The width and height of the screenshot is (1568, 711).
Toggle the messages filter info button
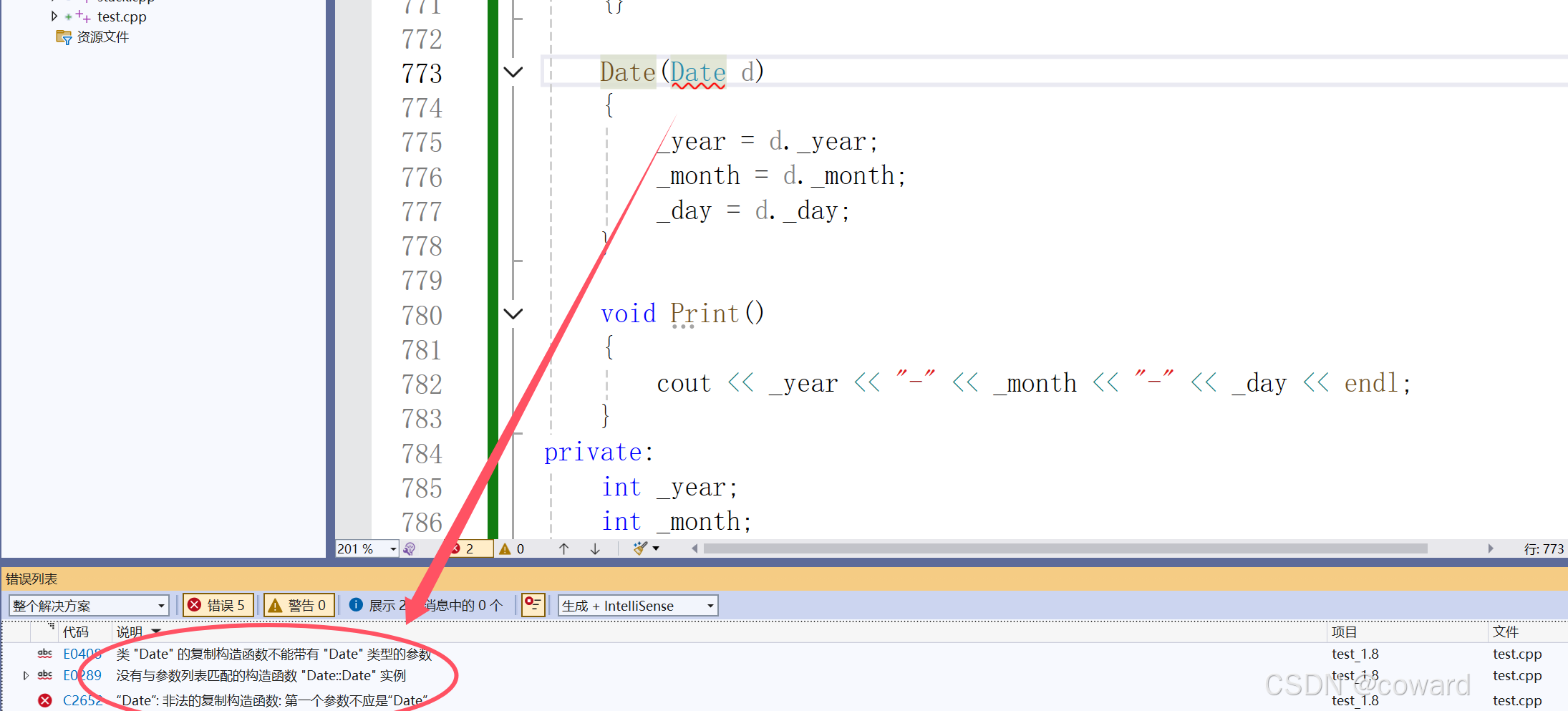point(426,606)
